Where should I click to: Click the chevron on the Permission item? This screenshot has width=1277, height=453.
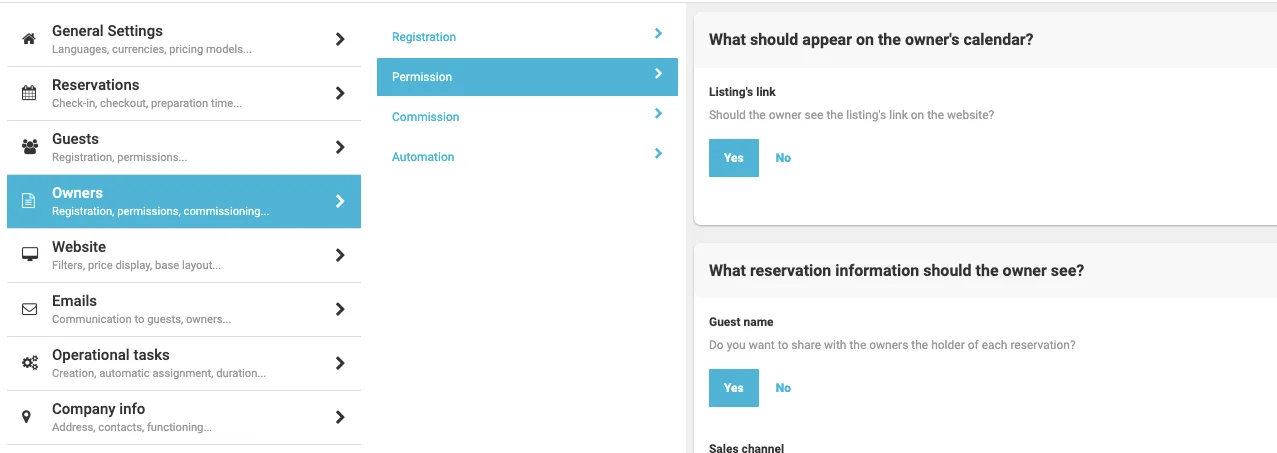pyautogui.click(x=658, y=74)
